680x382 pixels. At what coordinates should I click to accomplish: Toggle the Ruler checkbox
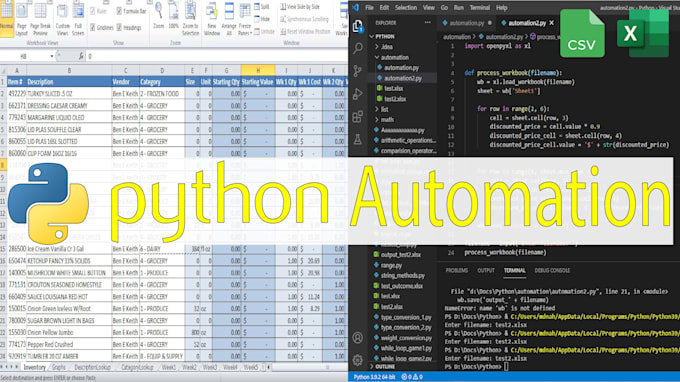pyautogui.click(x=92, y=12)
